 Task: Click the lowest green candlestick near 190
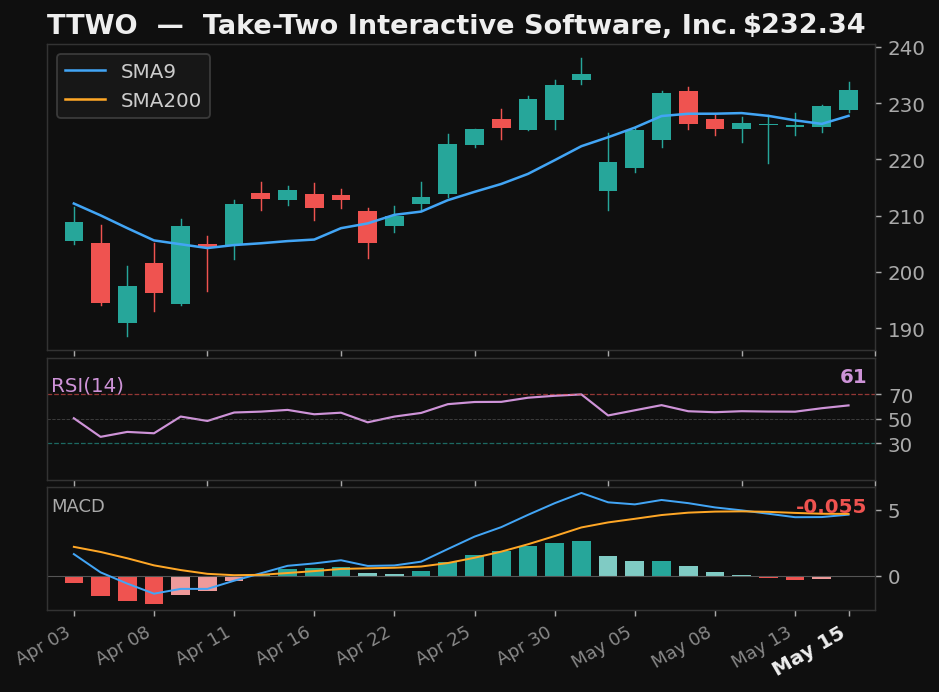tap(128, 304)
